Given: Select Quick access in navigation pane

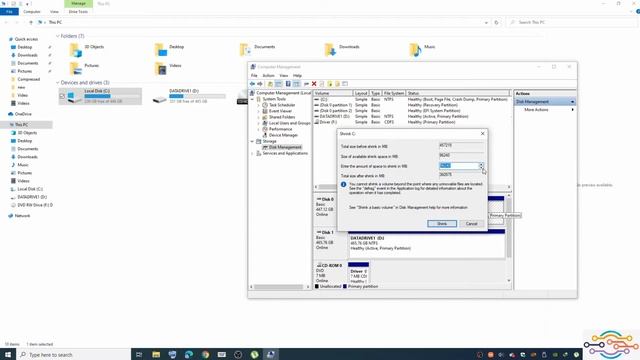Looking at the screenshot, I should (26, 39).
